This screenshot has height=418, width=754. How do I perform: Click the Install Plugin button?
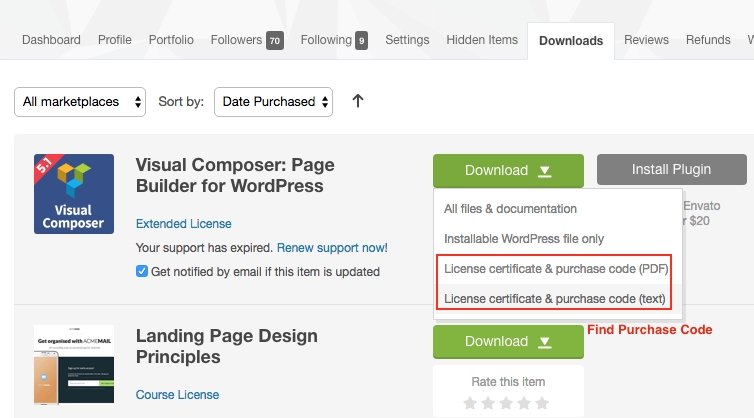pyautogui.click(x=671, y=170)
